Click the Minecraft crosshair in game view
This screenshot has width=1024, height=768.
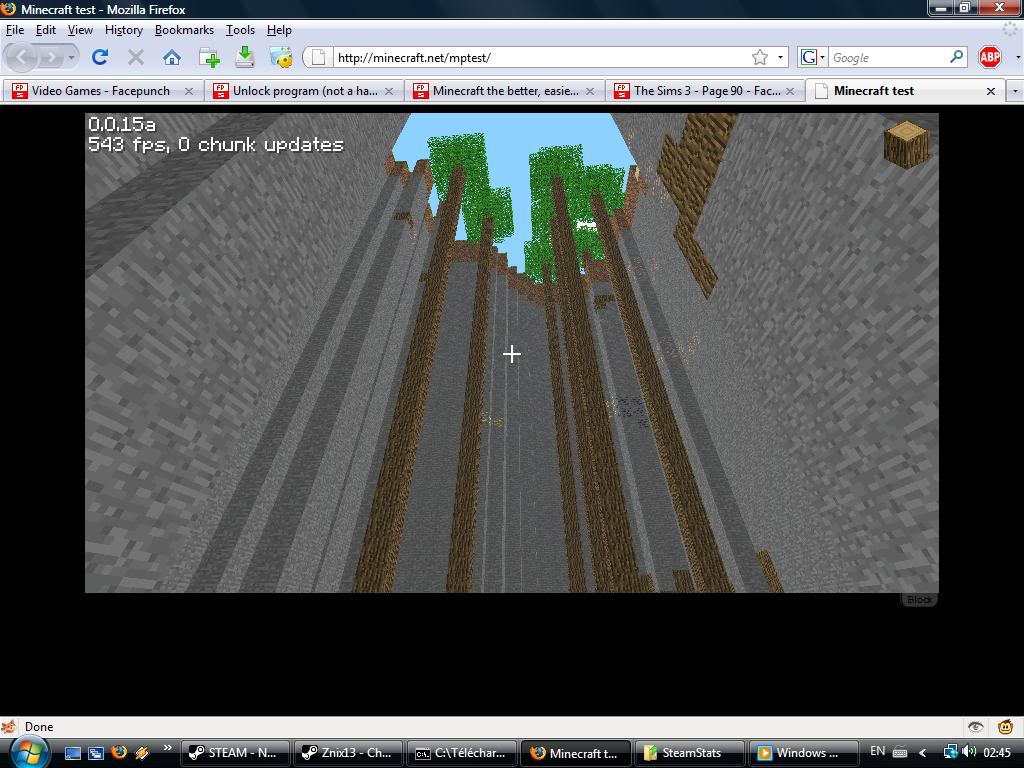coord(512,355)
